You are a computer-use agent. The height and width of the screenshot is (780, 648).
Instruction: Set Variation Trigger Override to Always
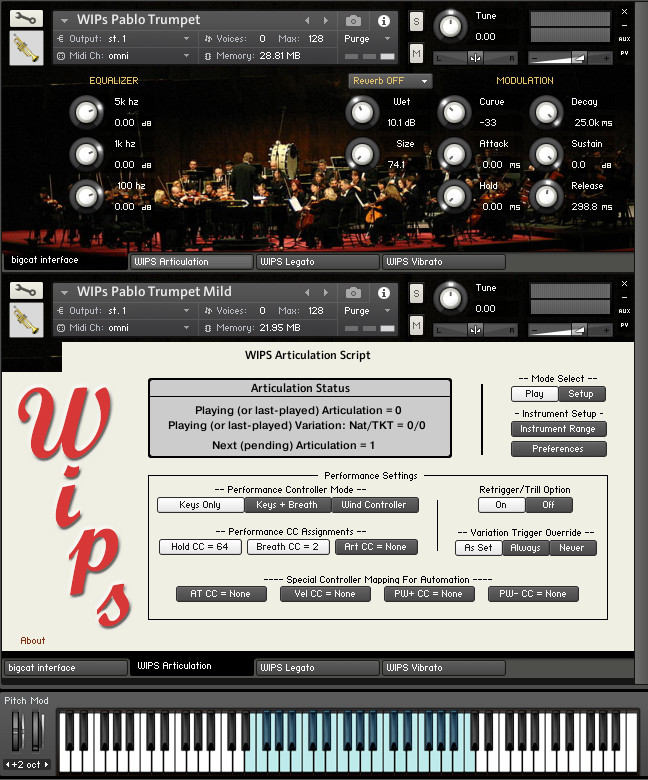[525, 548]
